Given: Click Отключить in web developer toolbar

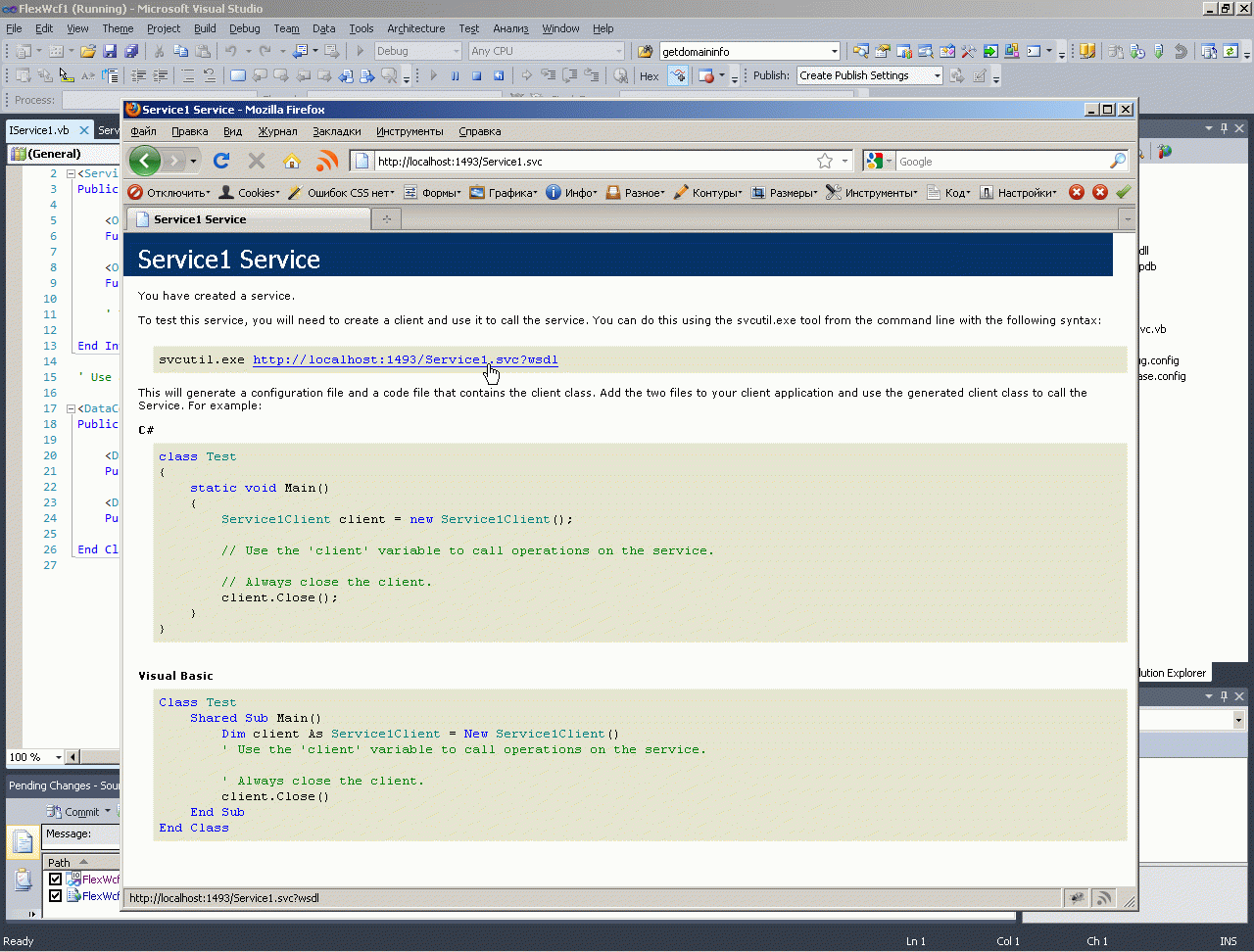Looking at the screenshot, I should [x=169, y=193].
